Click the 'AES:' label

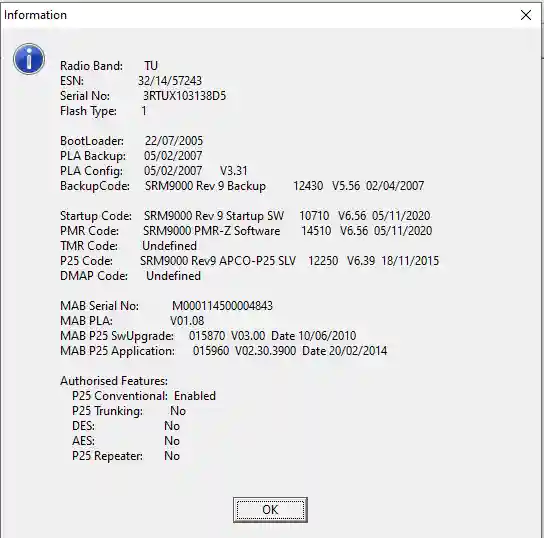(x=83, y=441)
